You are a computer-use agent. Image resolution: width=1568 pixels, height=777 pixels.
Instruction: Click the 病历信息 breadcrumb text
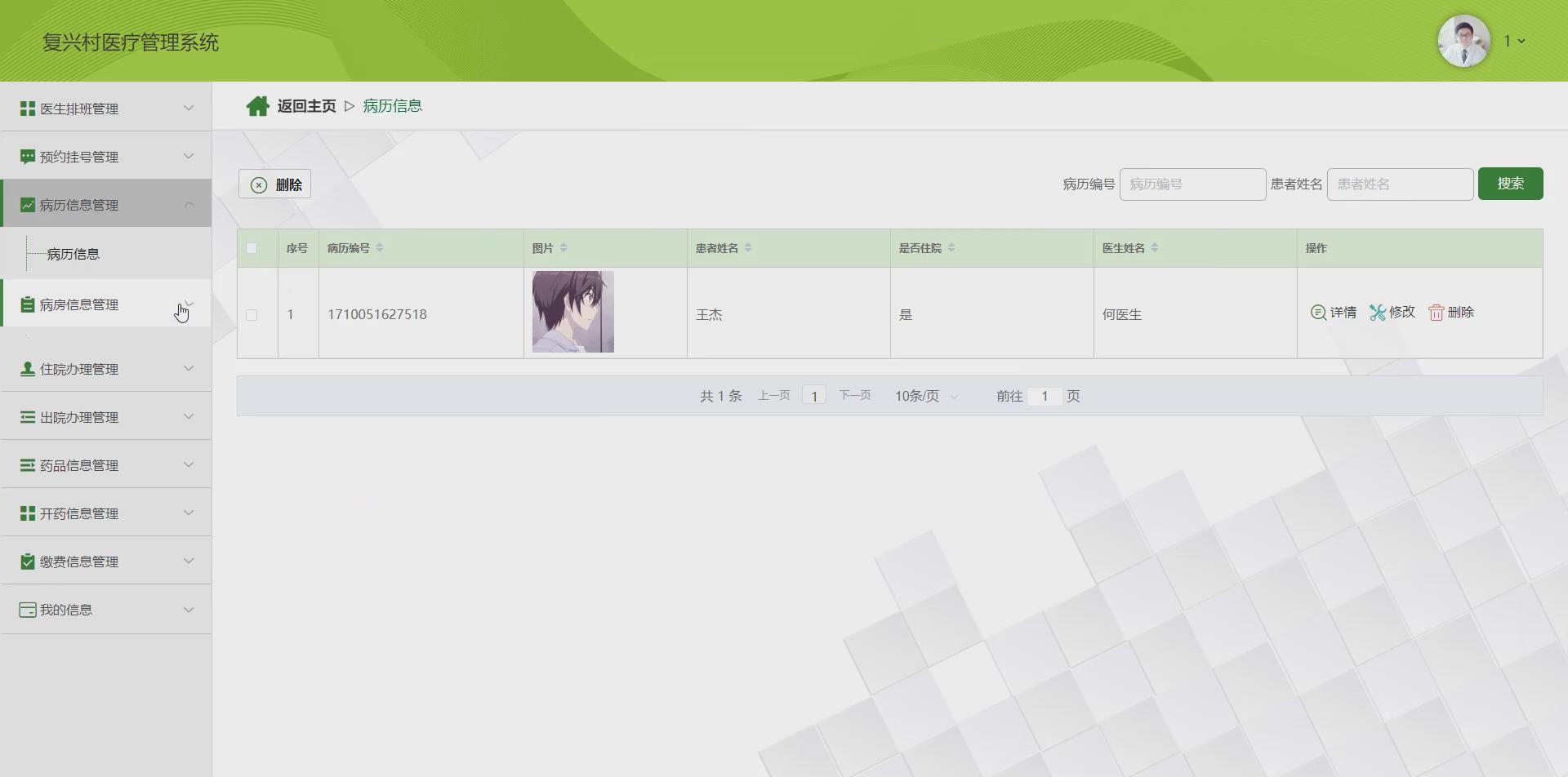tap(393, 106)
